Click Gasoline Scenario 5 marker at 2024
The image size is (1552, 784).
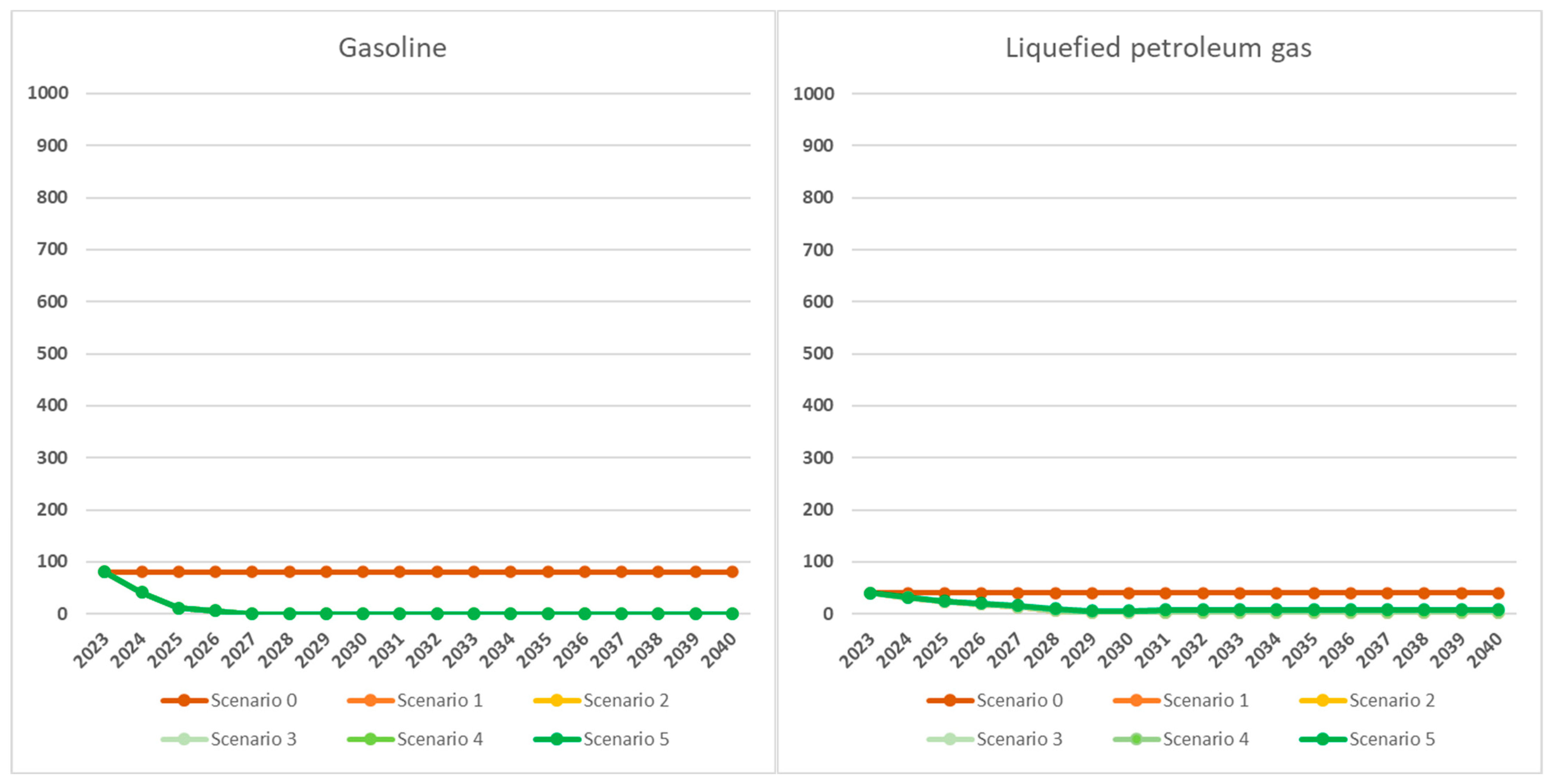click(x=142, y=592)
